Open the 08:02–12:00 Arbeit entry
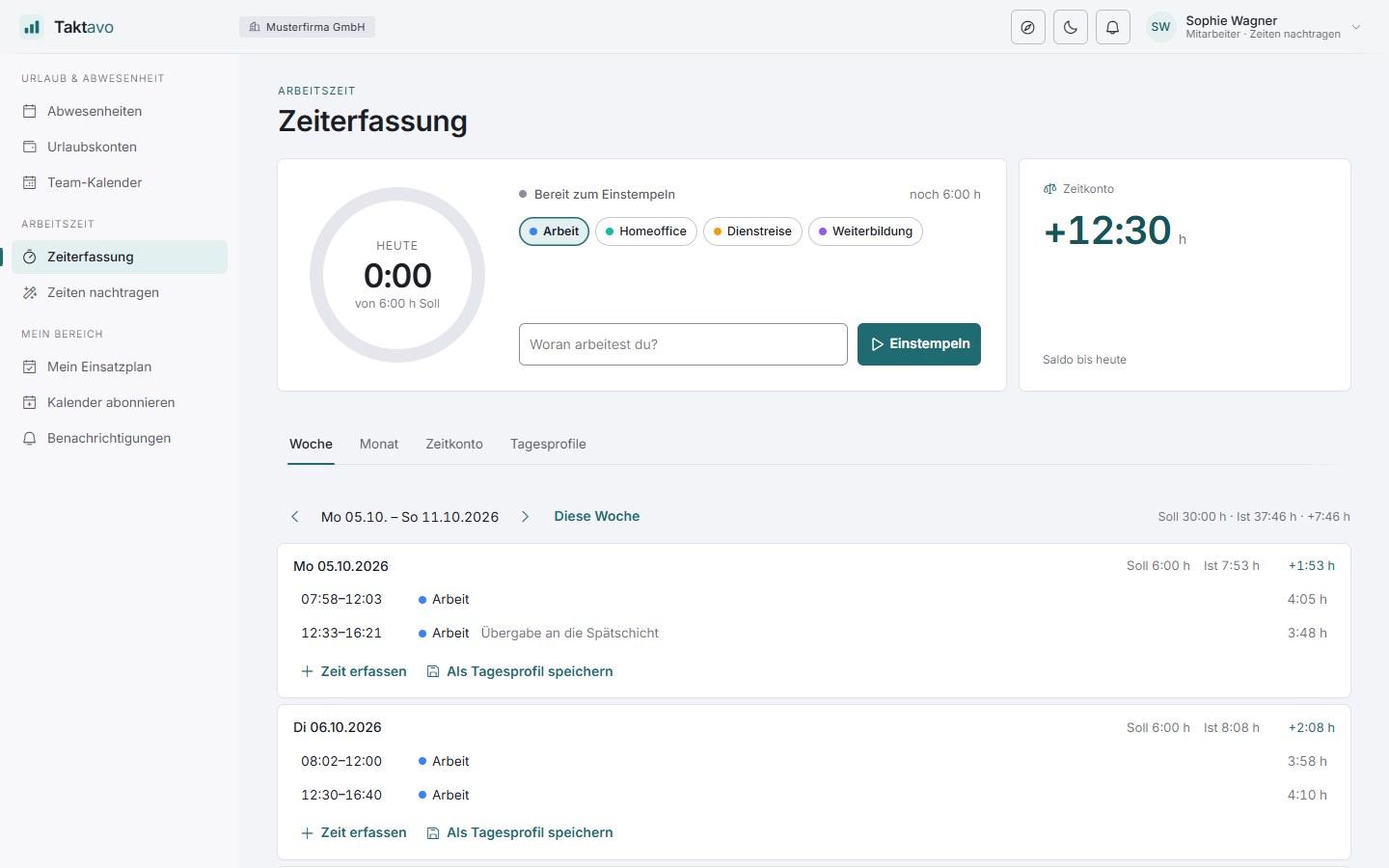The height and width of the screenshot is (868, 1389). (814, 761)
